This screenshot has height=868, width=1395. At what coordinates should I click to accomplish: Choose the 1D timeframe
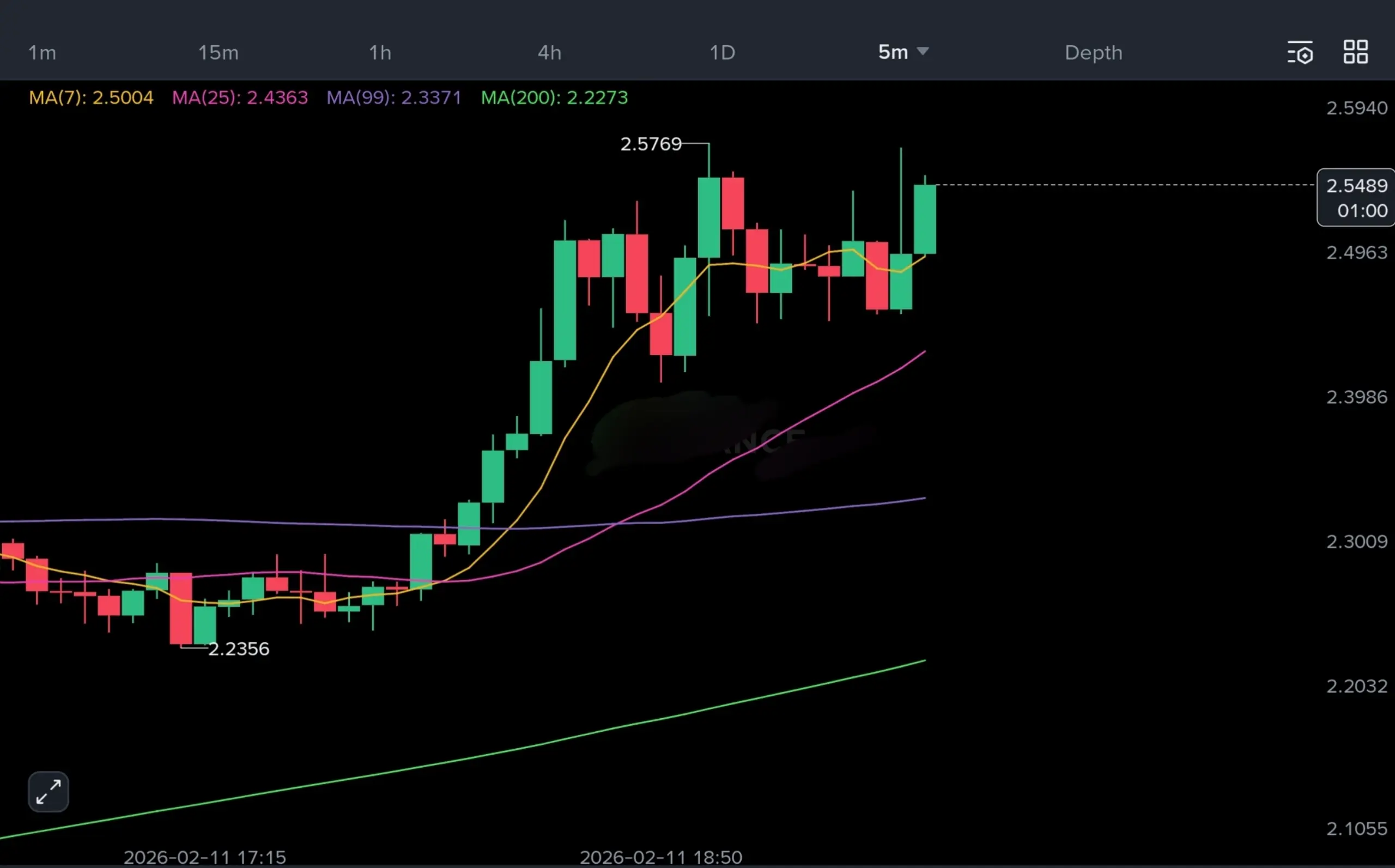tap(722, 53)
